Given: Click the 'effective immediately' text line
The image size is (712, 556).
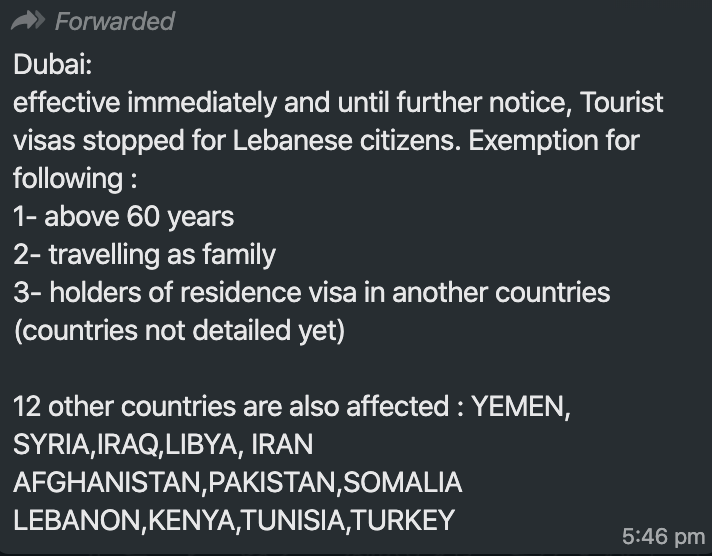Looking at the screenshot, I should pyautogui.click(x=338, y=102).
